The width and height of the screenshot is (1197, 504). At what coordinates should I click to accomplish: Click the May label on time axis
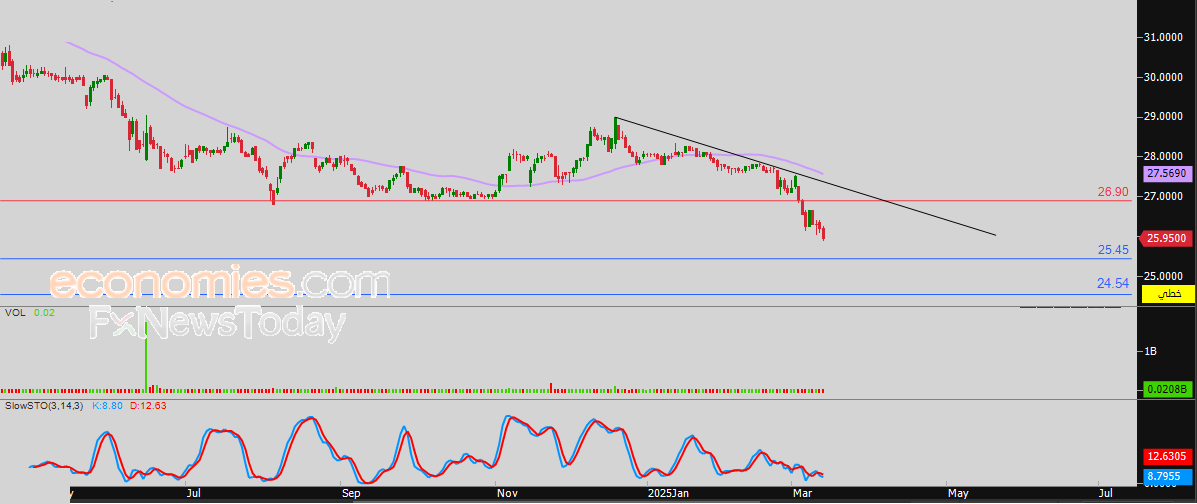(958, 494)
